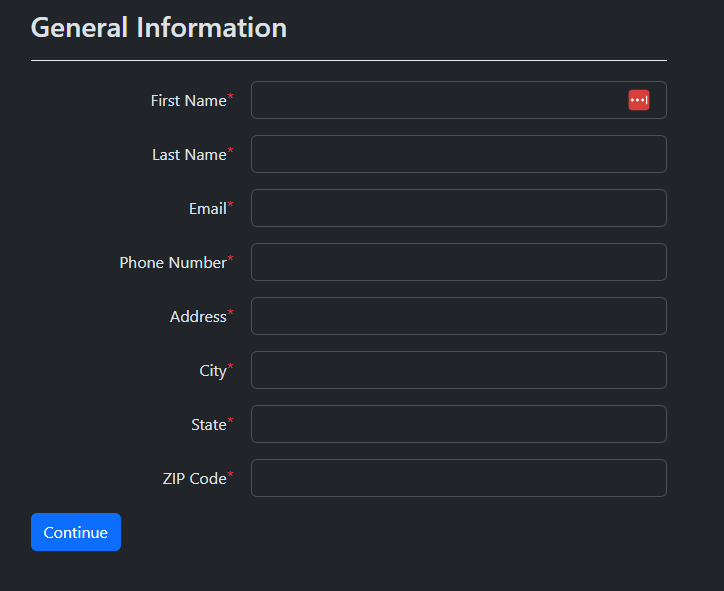Focus the First Name input field
724x591 pixels.
tap(459, 100)
